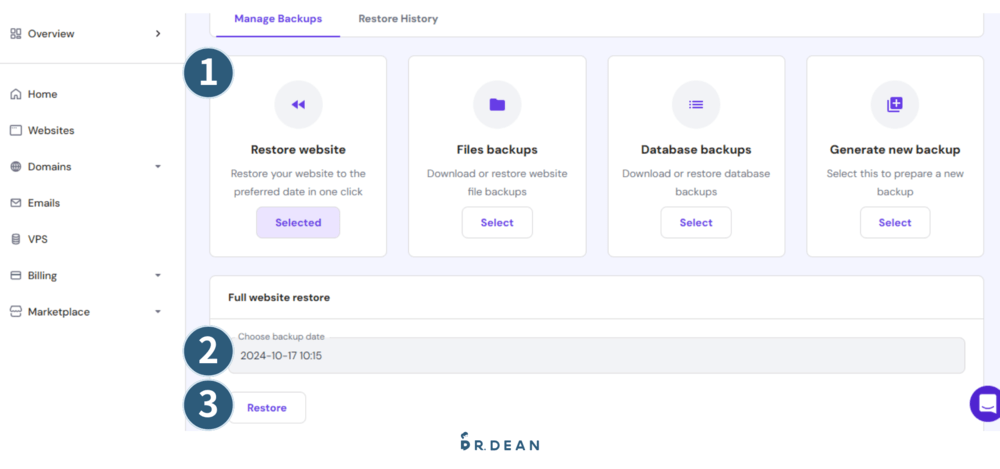Open the chat support bubble icon
This screenshot has width=1000, height=469.
(987, 404)
